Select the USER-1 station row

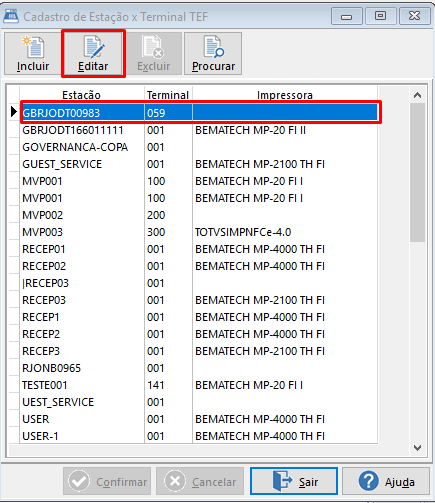tap(199, 436)
